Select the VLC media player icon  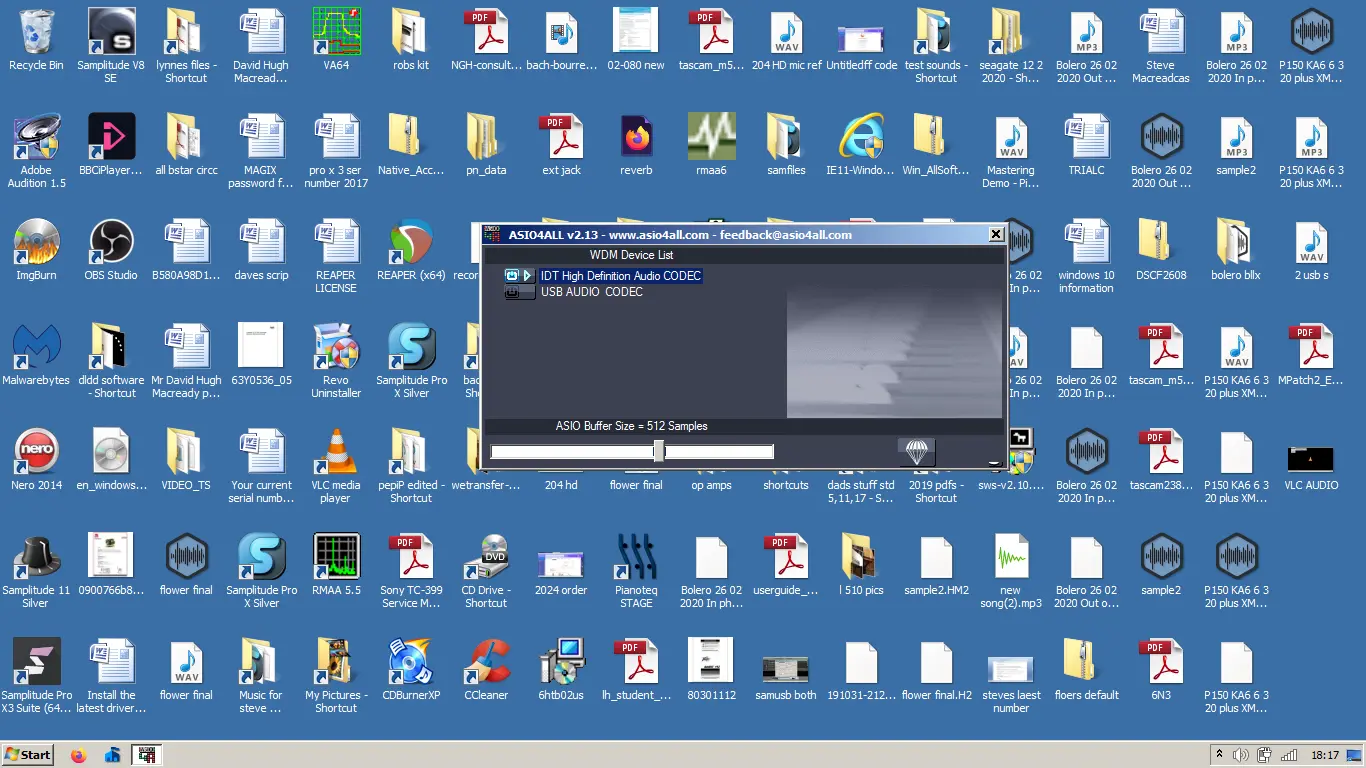(335, 453)
